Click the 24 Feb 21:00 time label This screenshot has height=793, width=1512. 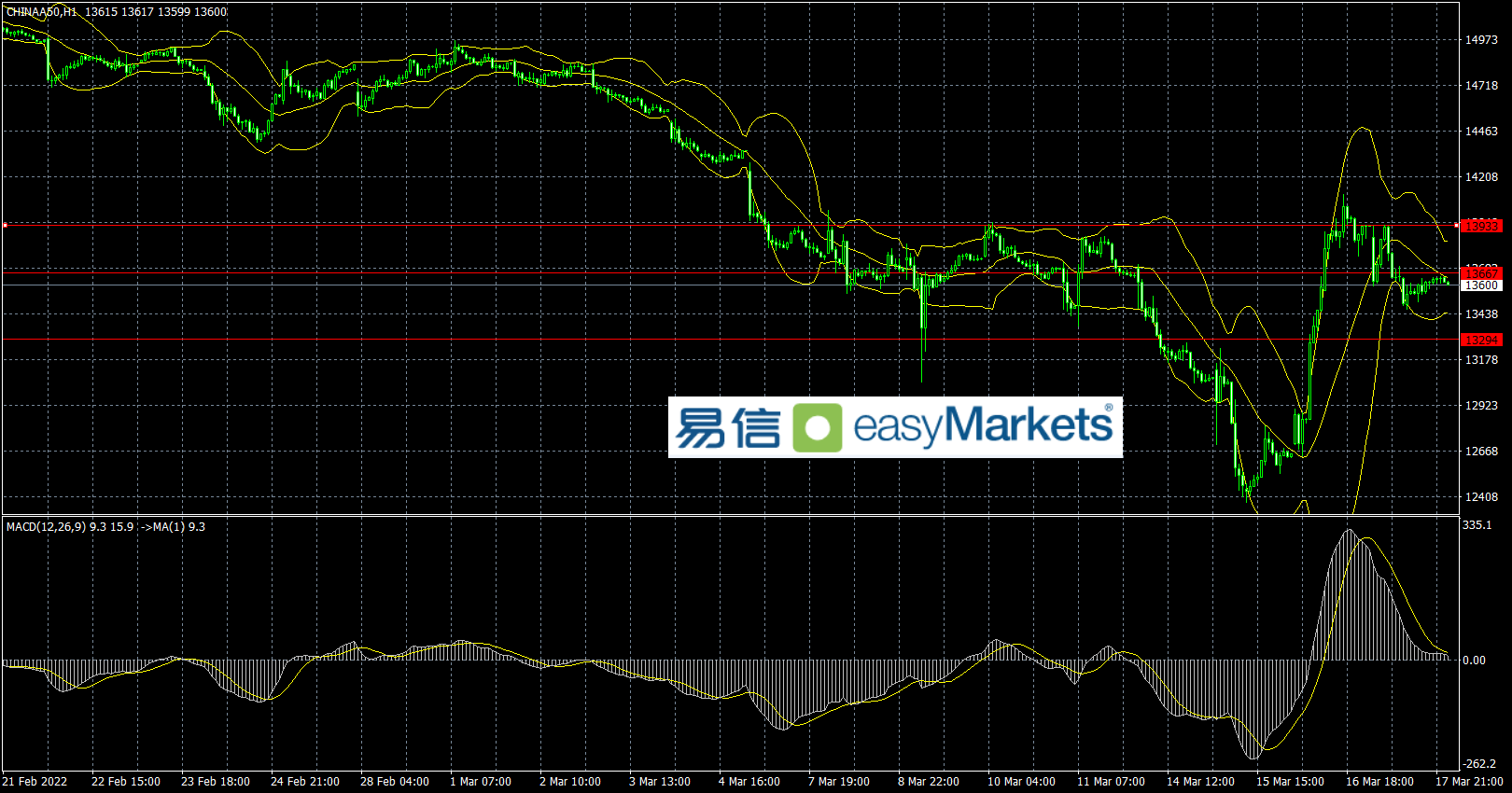click(305, 782)
